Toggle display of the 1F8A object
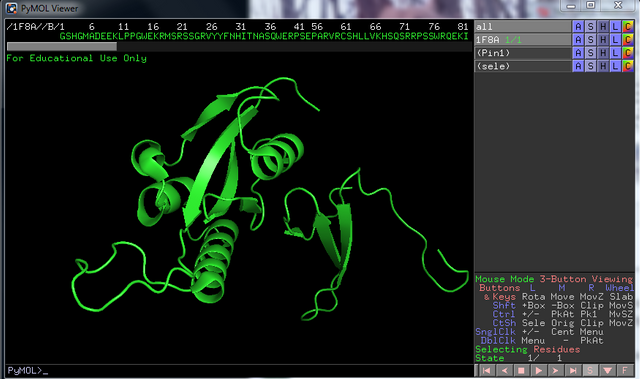640x379 pixels. pos(523,40)
